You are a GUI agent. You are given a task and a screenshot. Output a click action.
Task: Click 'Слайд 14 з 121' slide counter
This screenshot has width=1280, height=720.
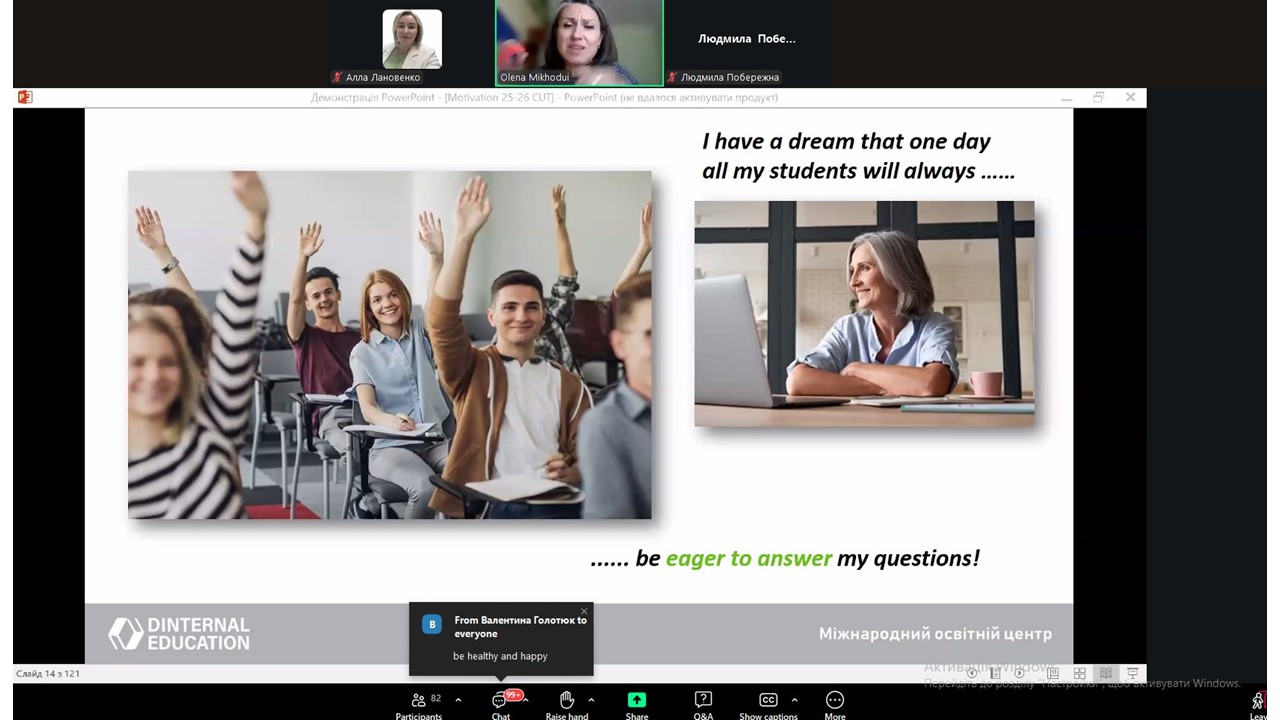pyautogui.click(x=48, y=674)
